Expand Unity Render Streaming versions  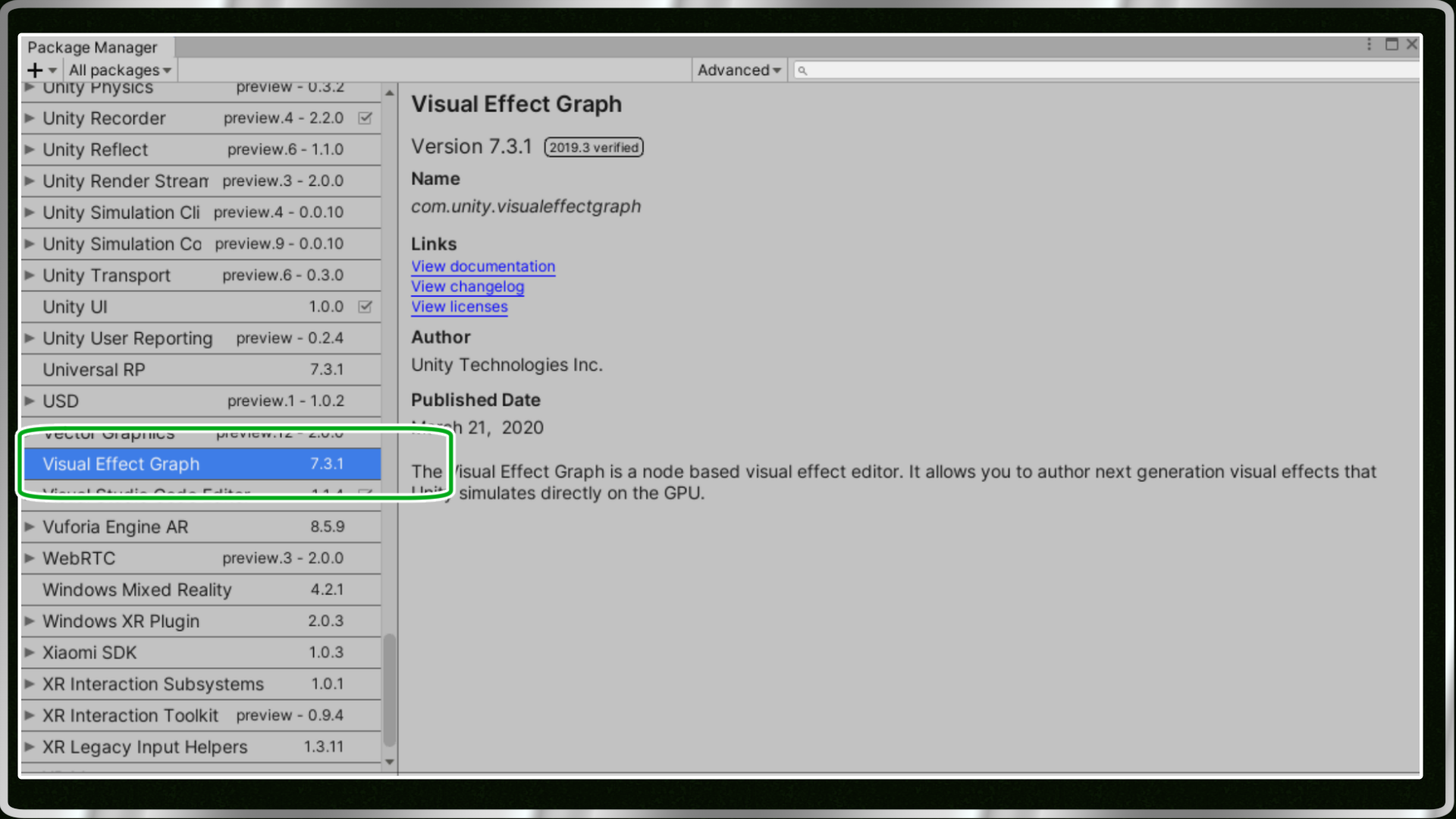coord(30,181)
